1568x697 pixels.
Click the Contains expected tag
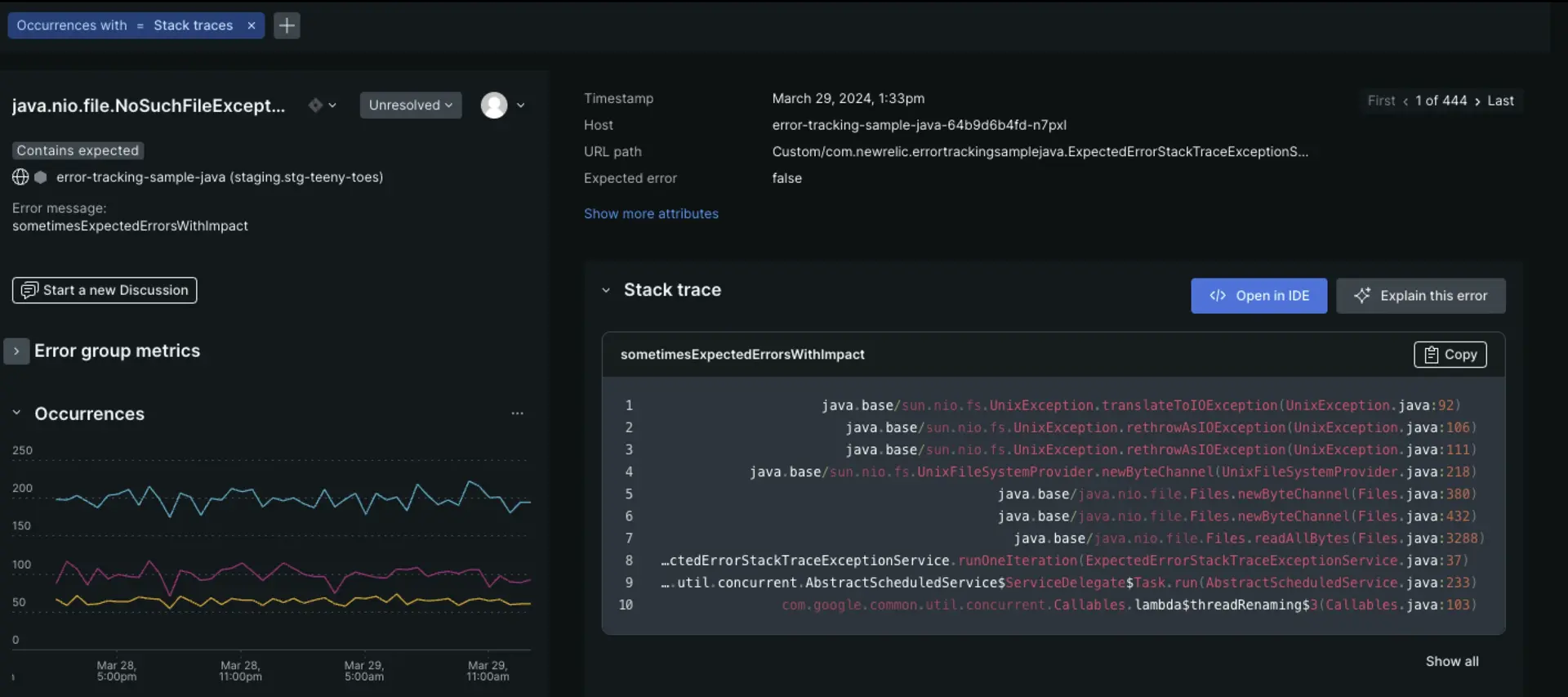click(x=78, y=150)
